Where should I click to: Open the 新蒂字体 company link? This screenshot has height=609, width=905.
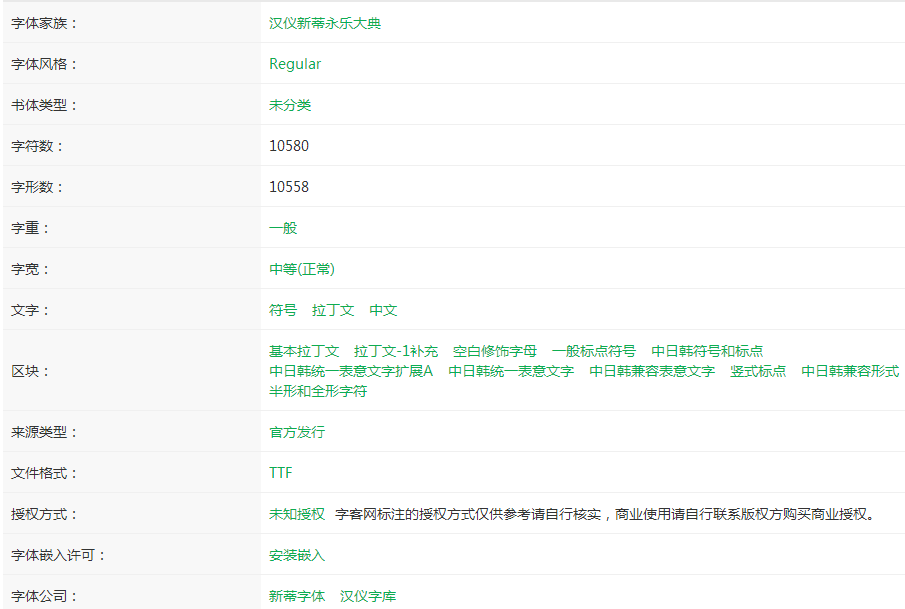[x=297, y=596]
